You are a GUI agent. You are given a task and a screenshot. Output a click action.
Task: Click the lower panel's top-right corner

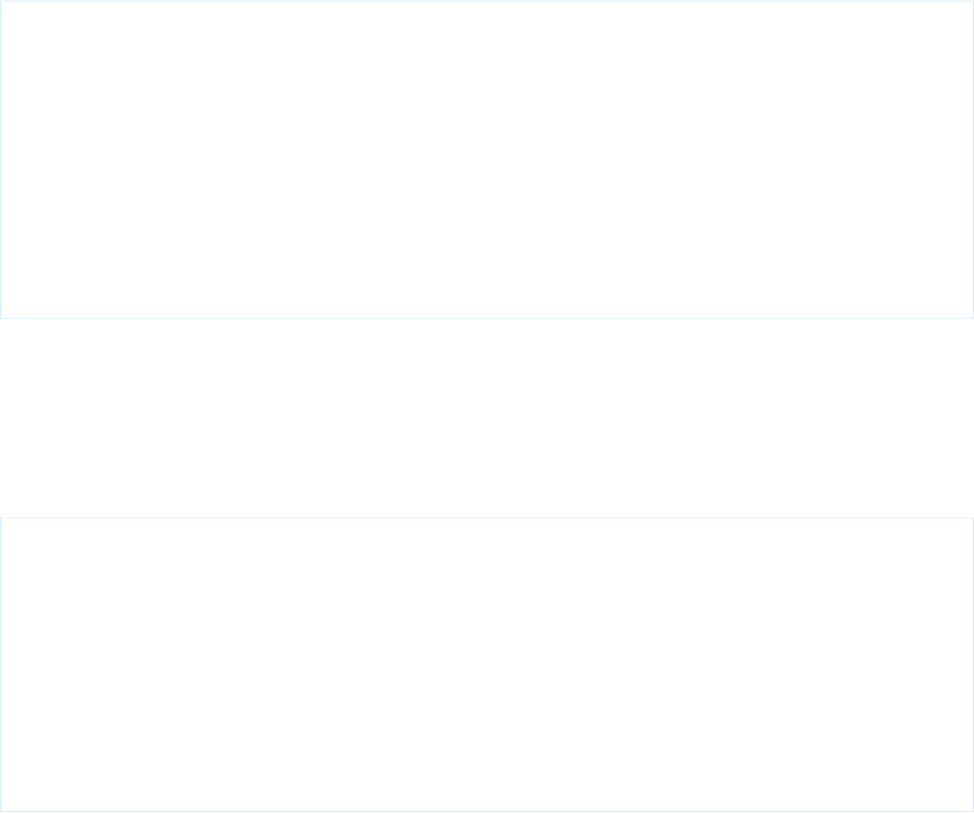(973, 518)
